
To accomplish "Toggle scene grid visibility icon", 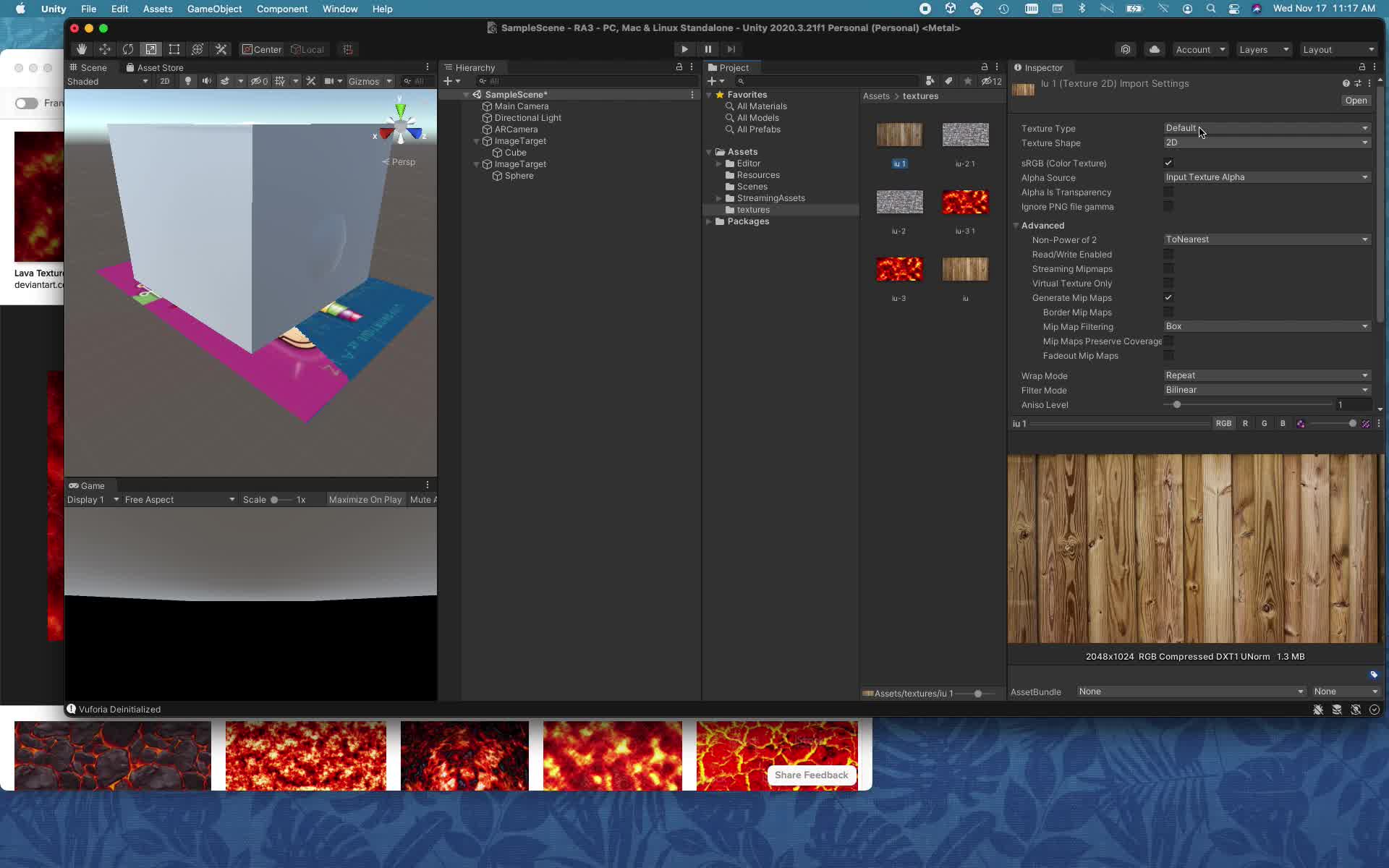I will pos(280,81).
